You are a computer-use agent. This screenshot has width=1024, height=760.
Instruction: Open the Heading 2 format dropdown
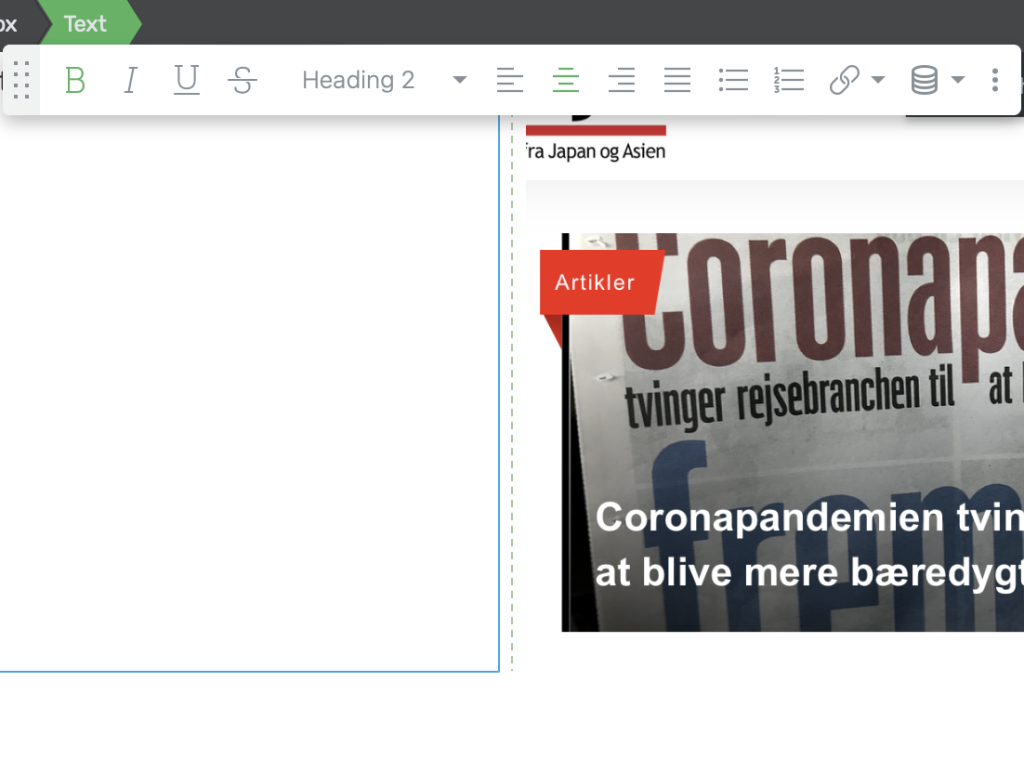pyautogui.click(x=384, y=80)
